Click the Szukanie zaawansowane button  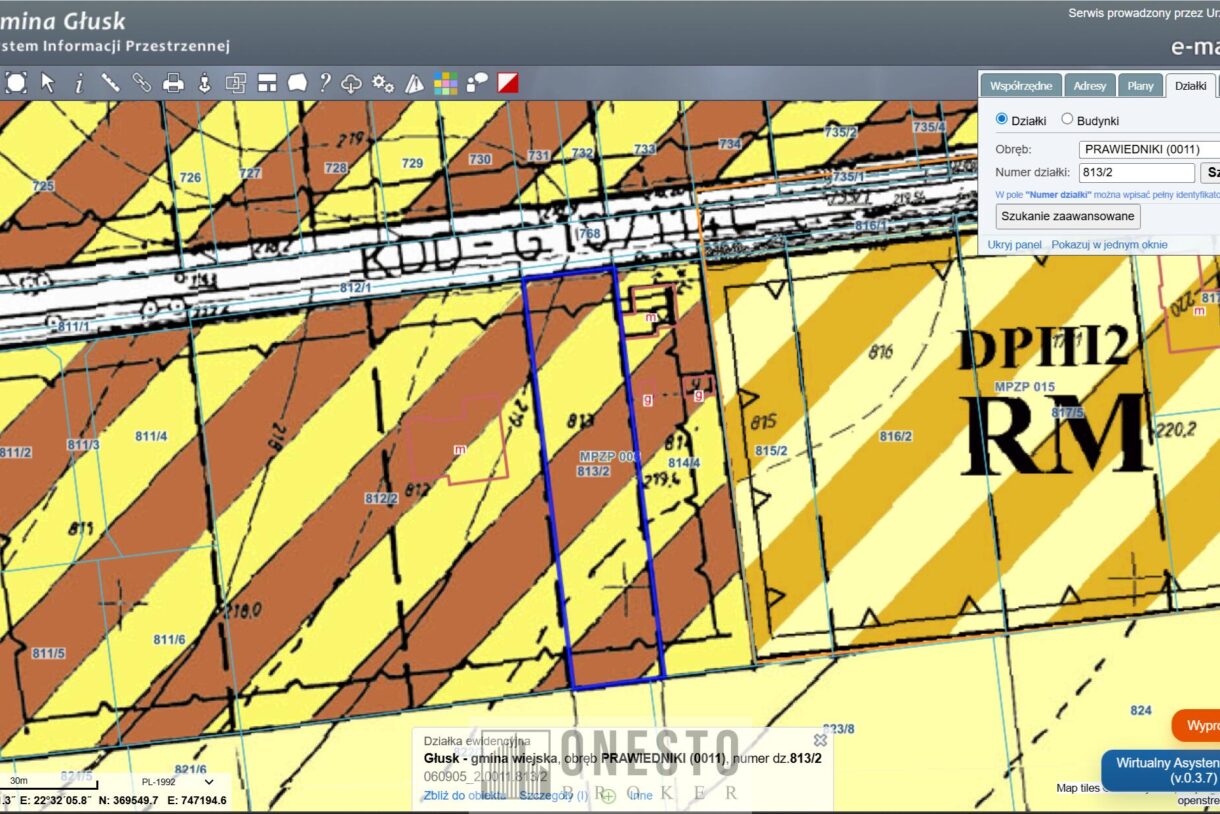point(1067,216)
